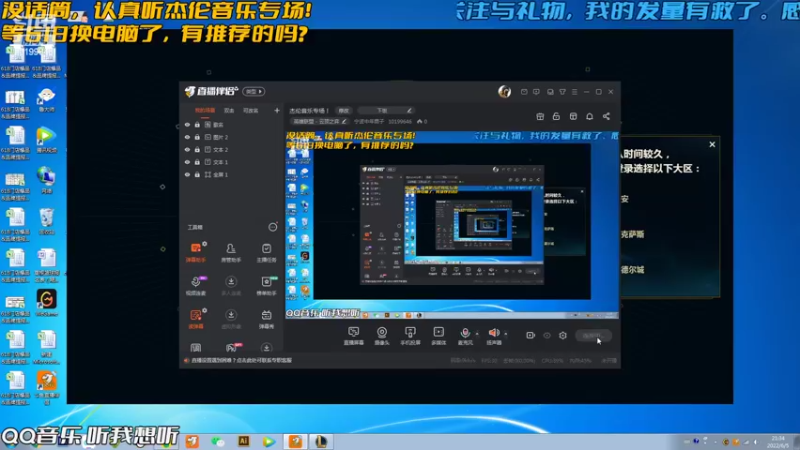Viewport: 800px width, 450px height.
Task: Switch to the second scene tab
Action: [229, 110]
